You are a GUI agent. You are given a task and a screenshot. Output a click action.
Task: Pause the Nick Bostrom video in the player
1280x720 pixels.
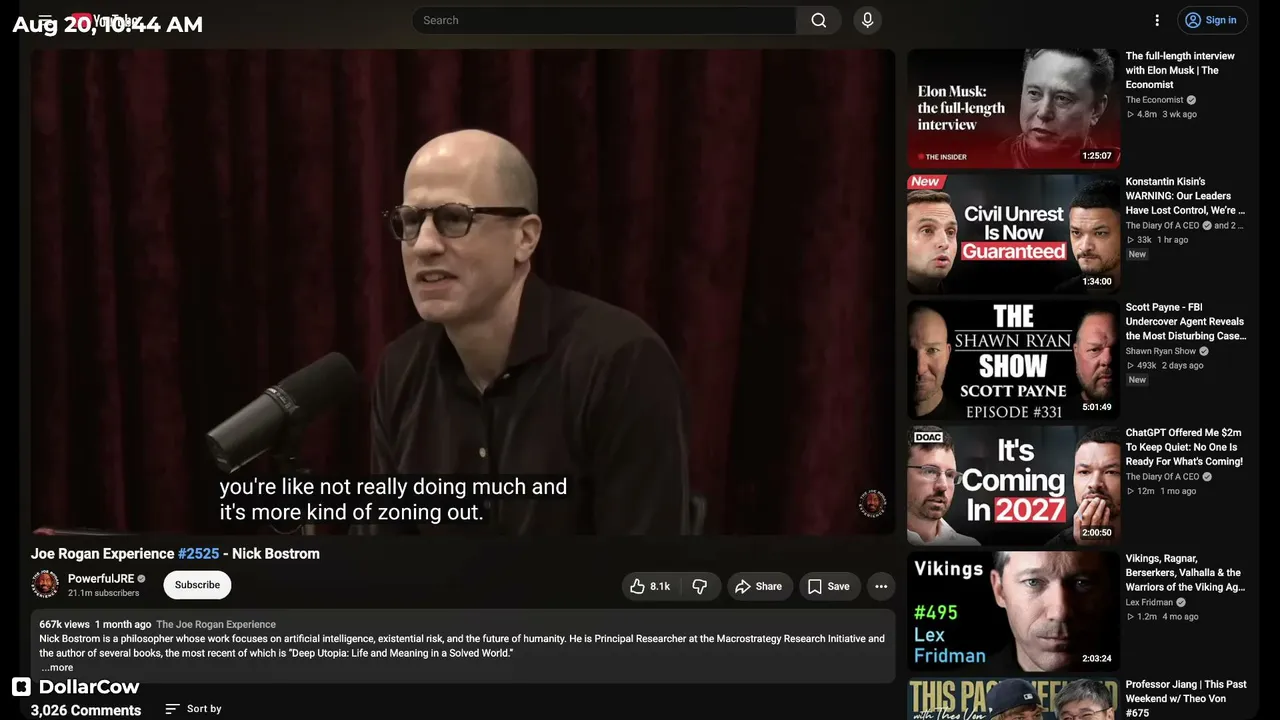(462, 291)
